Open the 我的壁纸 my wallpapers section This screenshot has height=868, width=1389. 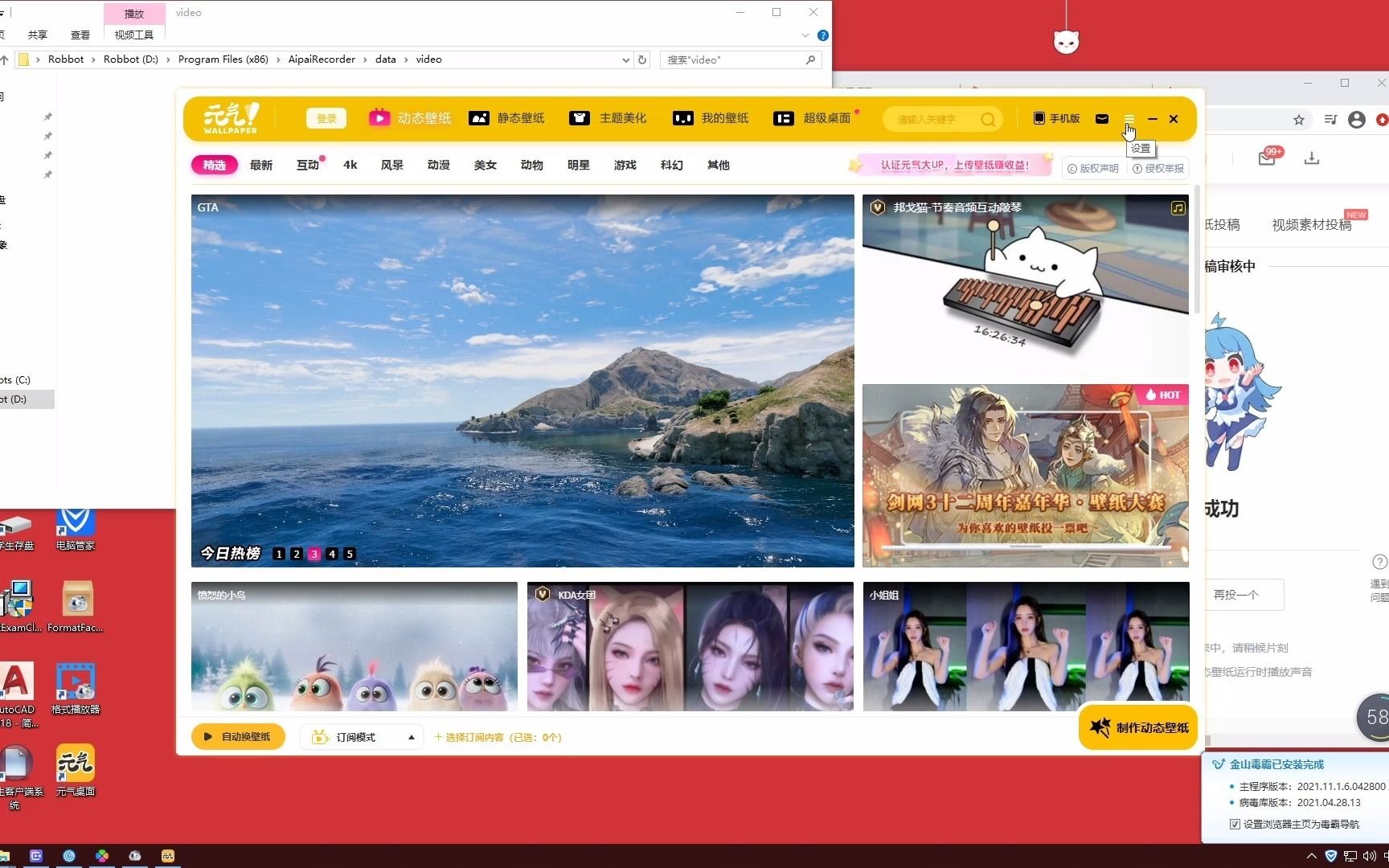711,118
